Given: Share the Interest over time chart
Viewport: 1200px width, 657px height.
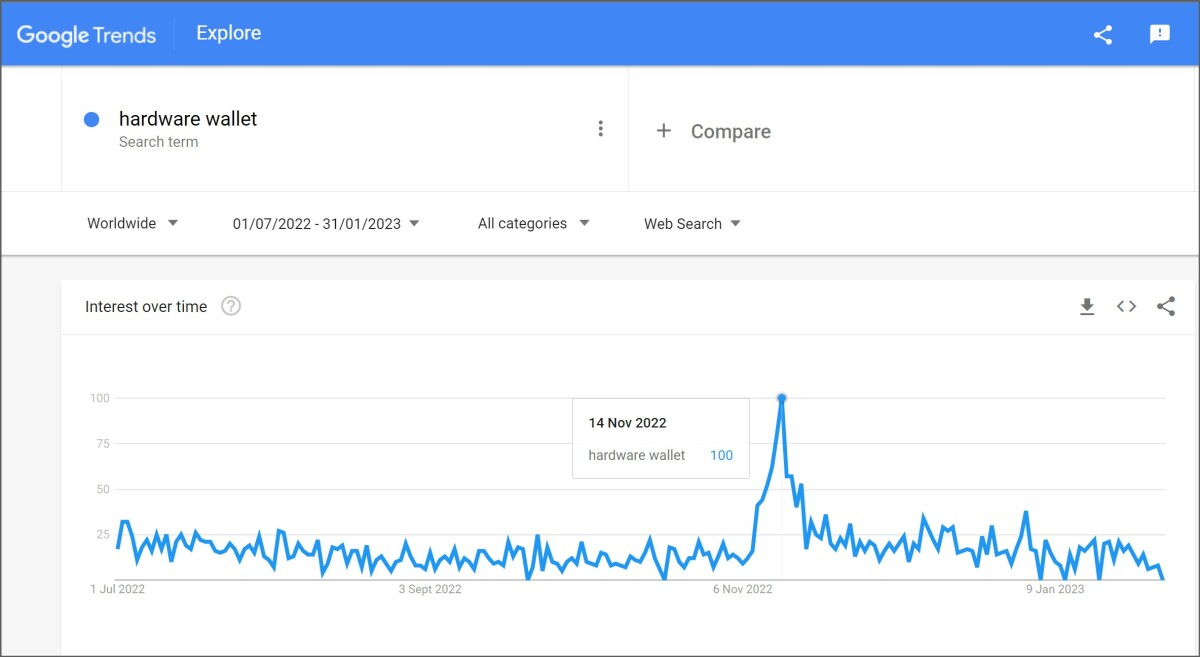Looking at the screenshot, I should tap(1166, 307).
